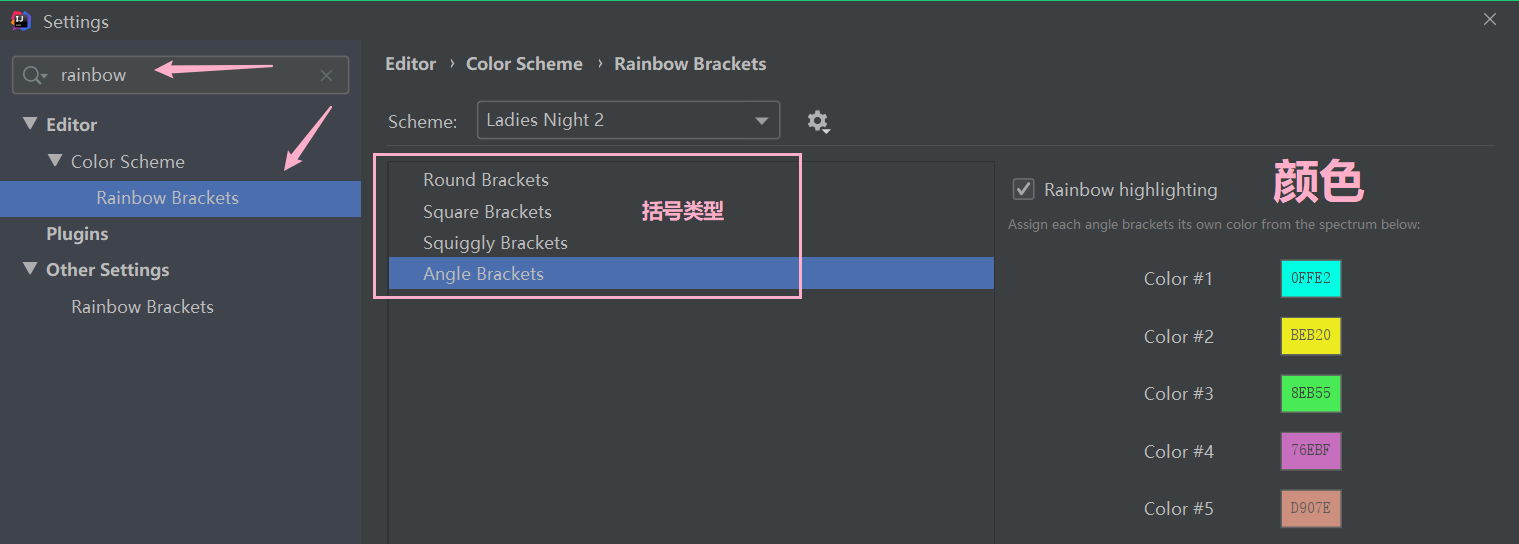This screenshot has width=1519, height=544.
Task: Open Plugins settings section
Action: tap(77, 234)
